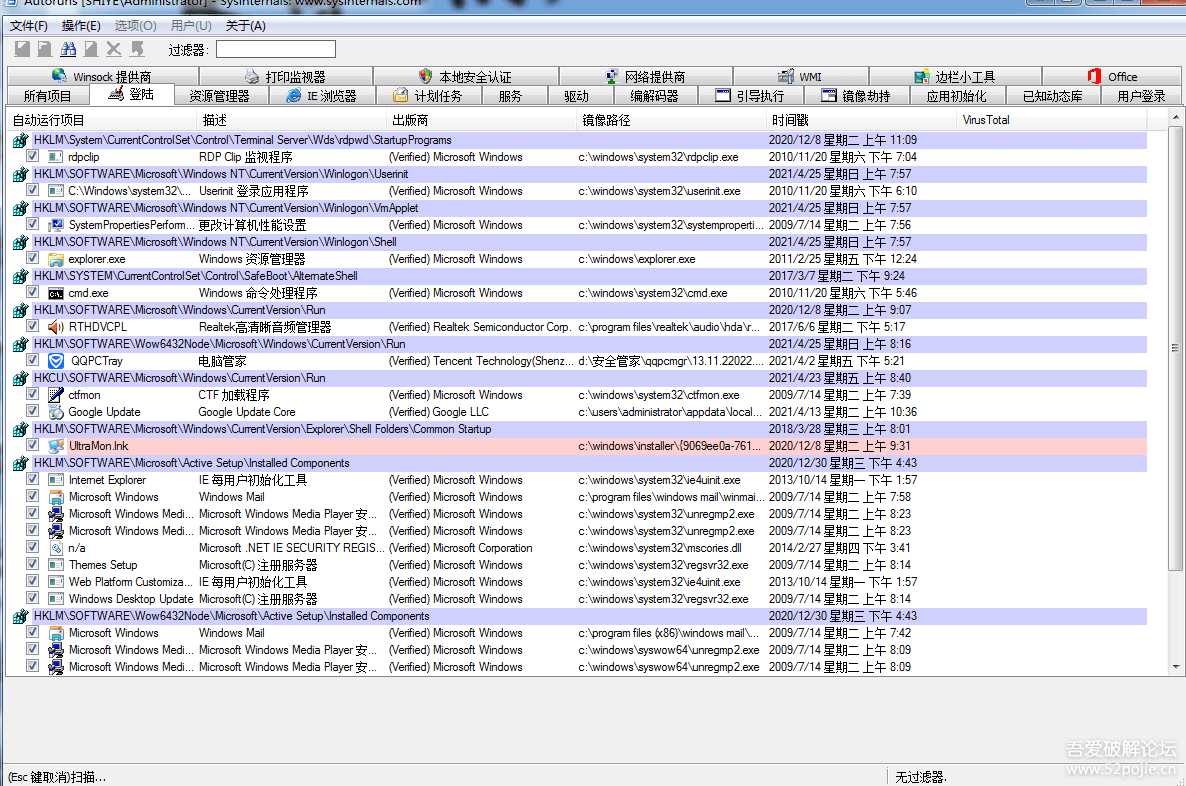This screenshot has width=1186, height=786.
Task: Click the Save icon on the toolbar
Action: (x=22, y=47)
